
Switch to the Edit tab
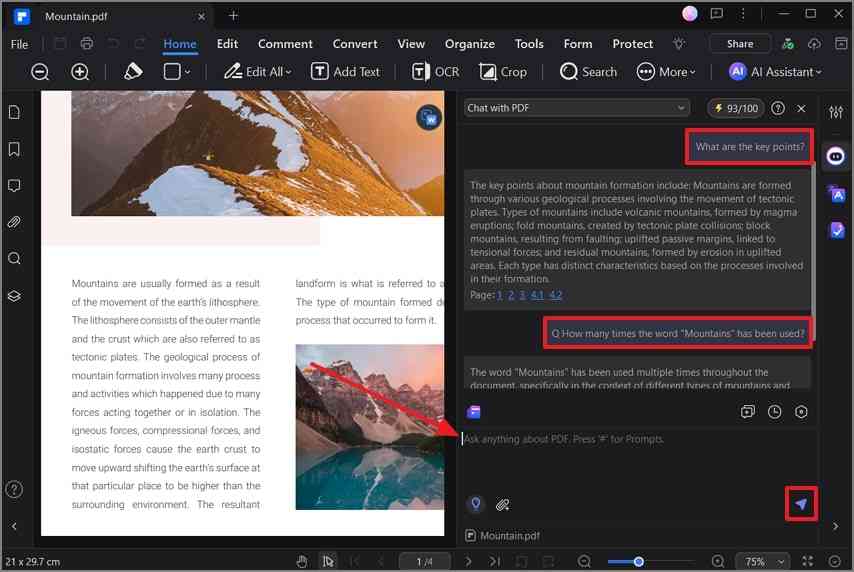(227, 44)
